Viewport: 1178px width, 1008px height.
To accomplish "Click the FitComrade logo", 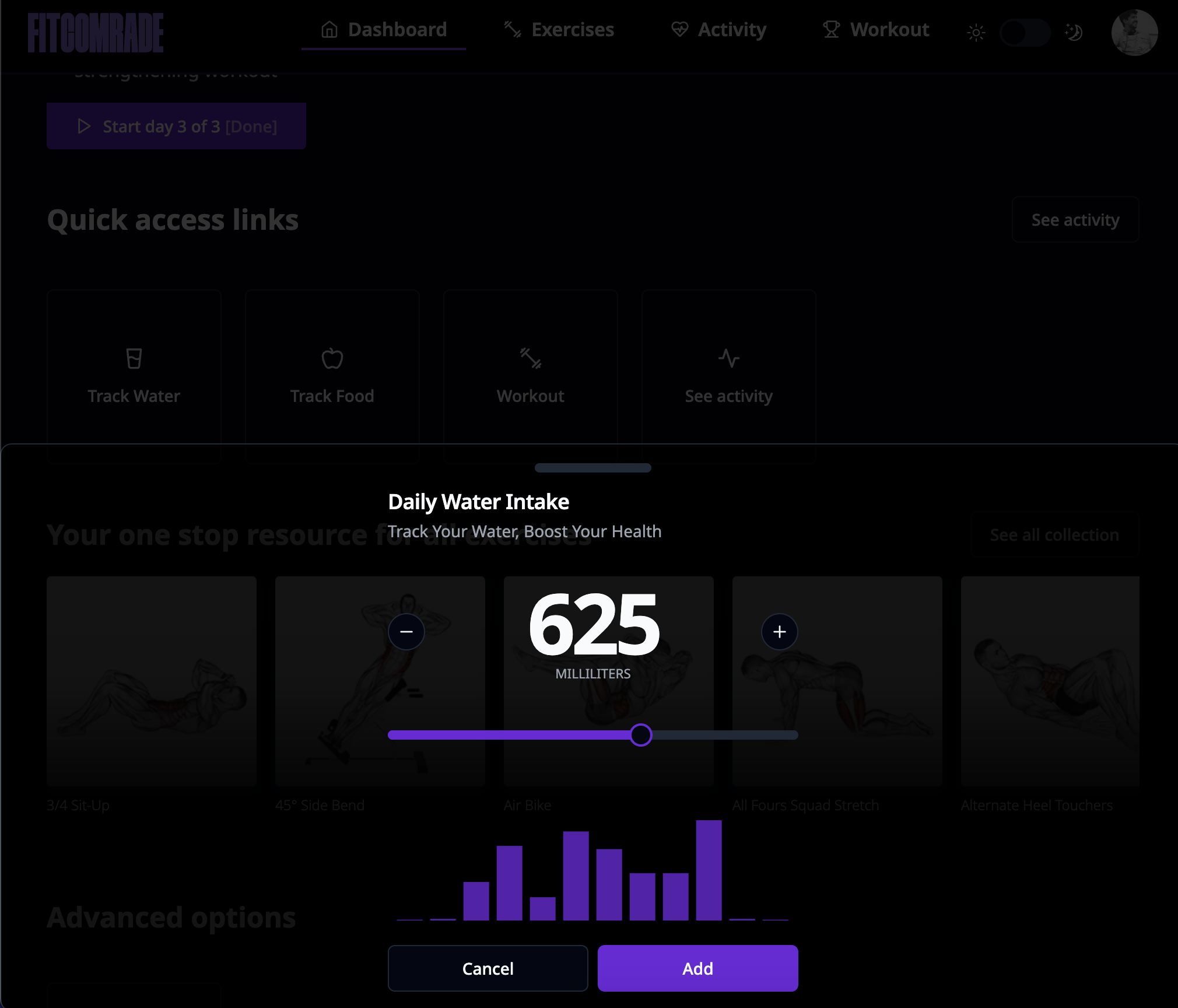I will pyautogui.click(x=96, y=33).
